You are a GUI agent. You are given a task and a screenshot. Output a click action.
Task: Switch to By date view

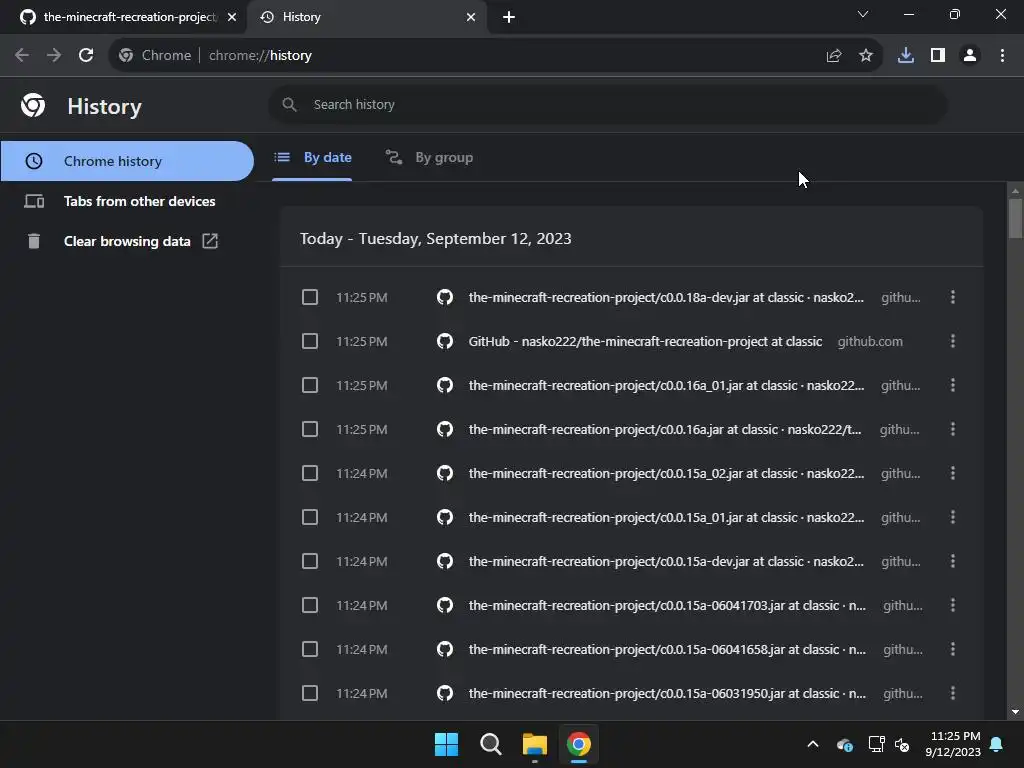[313, 157]
